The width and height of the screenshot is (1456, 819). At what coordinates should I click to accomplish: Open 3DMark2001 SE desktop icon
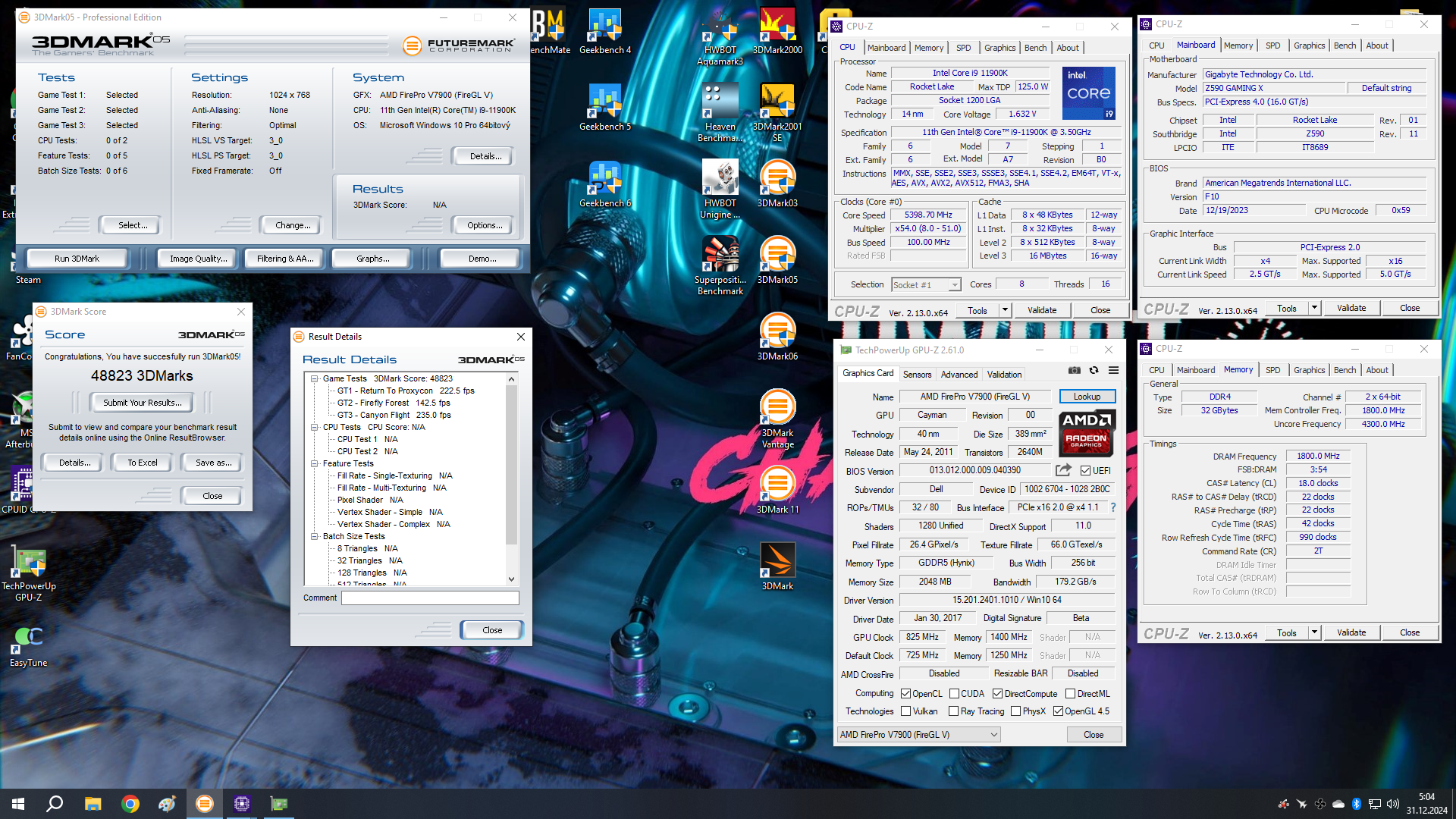[x=777, y=114]
